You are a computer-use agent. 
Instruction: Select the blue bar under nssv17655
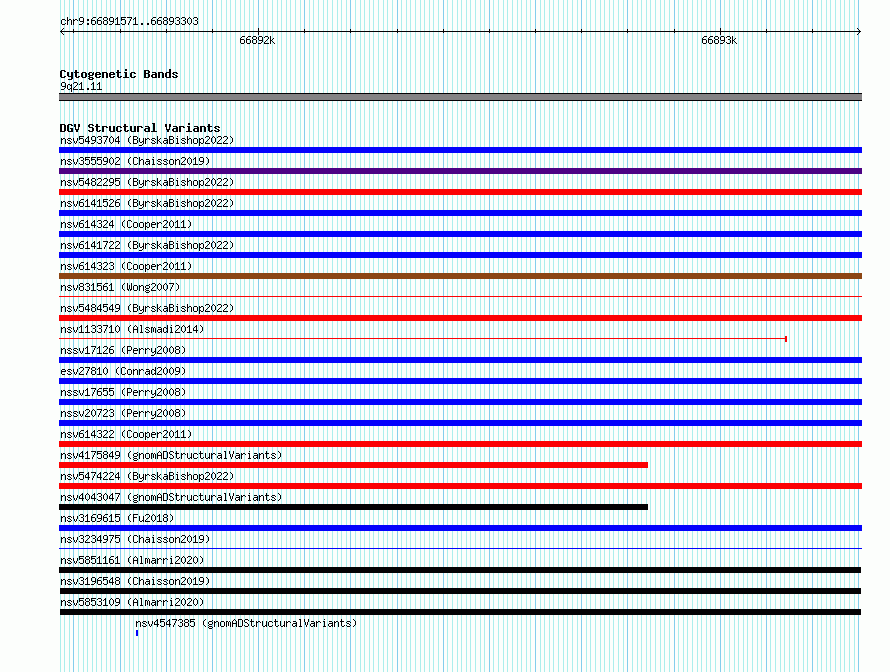(460, 402)
